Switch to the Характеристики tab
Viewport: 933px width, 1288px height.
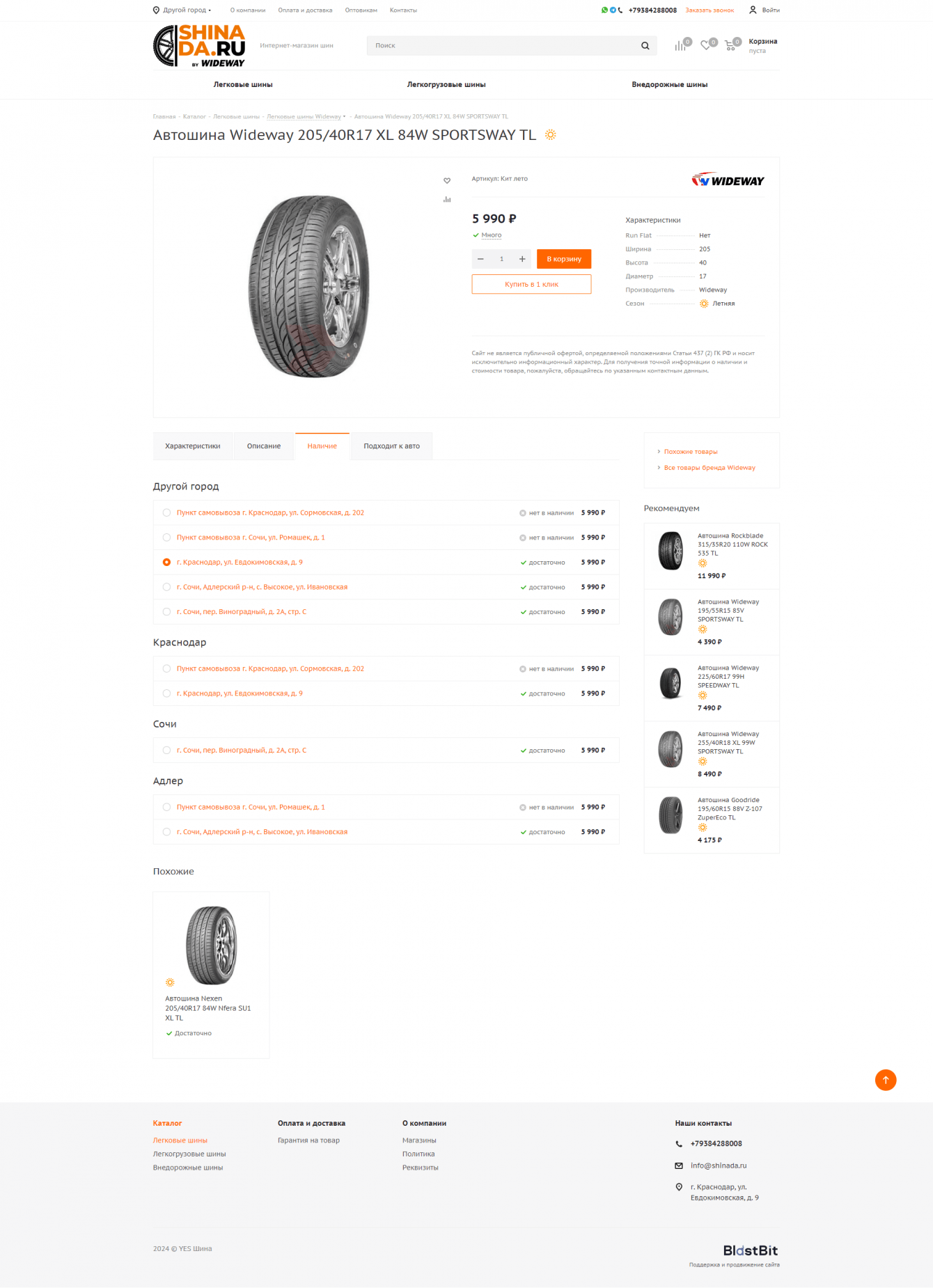[x=193, y=446]
